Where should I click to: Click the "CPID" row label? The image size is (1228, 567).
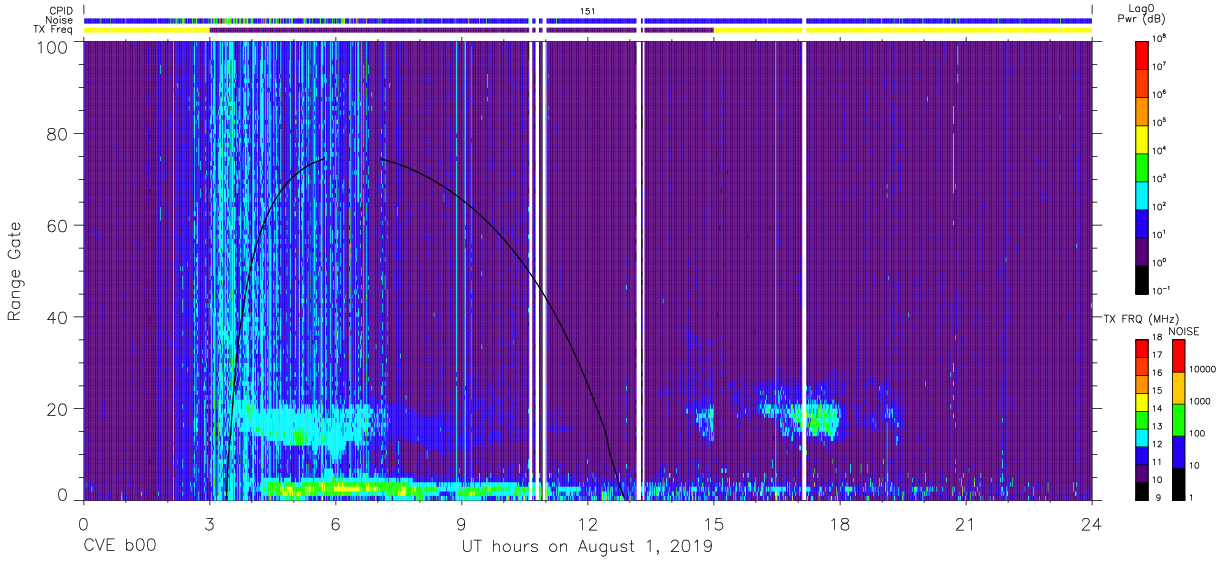click(x=61, y=10)
